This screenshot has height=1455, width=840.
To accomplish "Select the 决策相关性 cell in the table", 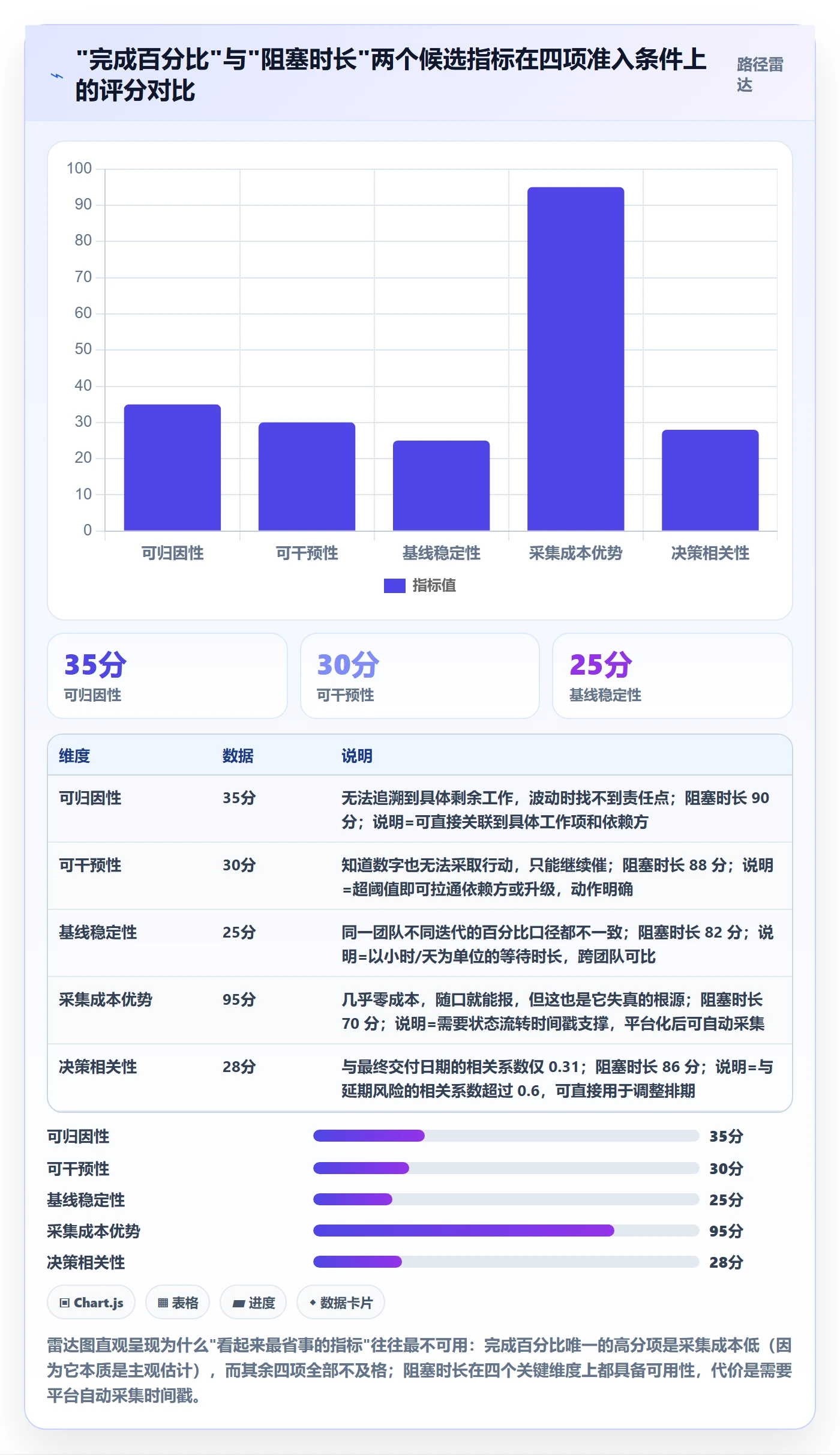I will 98,1067.
